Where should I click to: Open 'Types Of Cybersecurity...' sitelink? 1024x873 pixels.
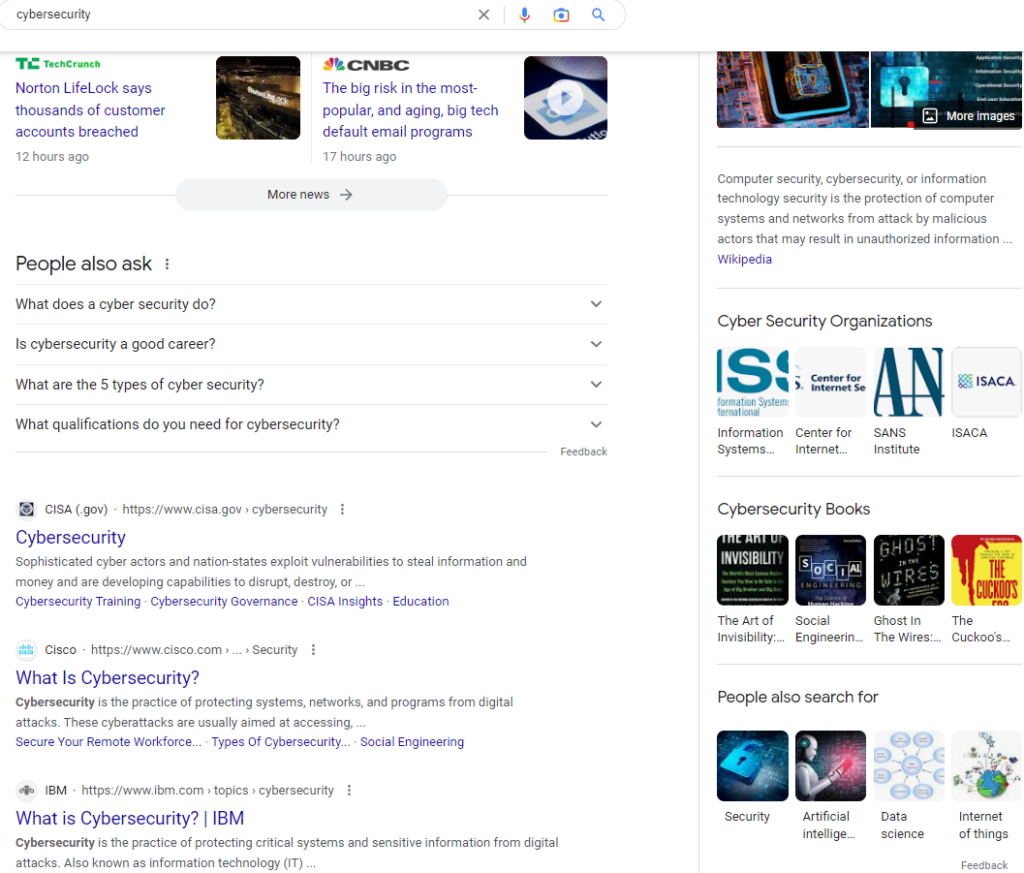[281, 742]
